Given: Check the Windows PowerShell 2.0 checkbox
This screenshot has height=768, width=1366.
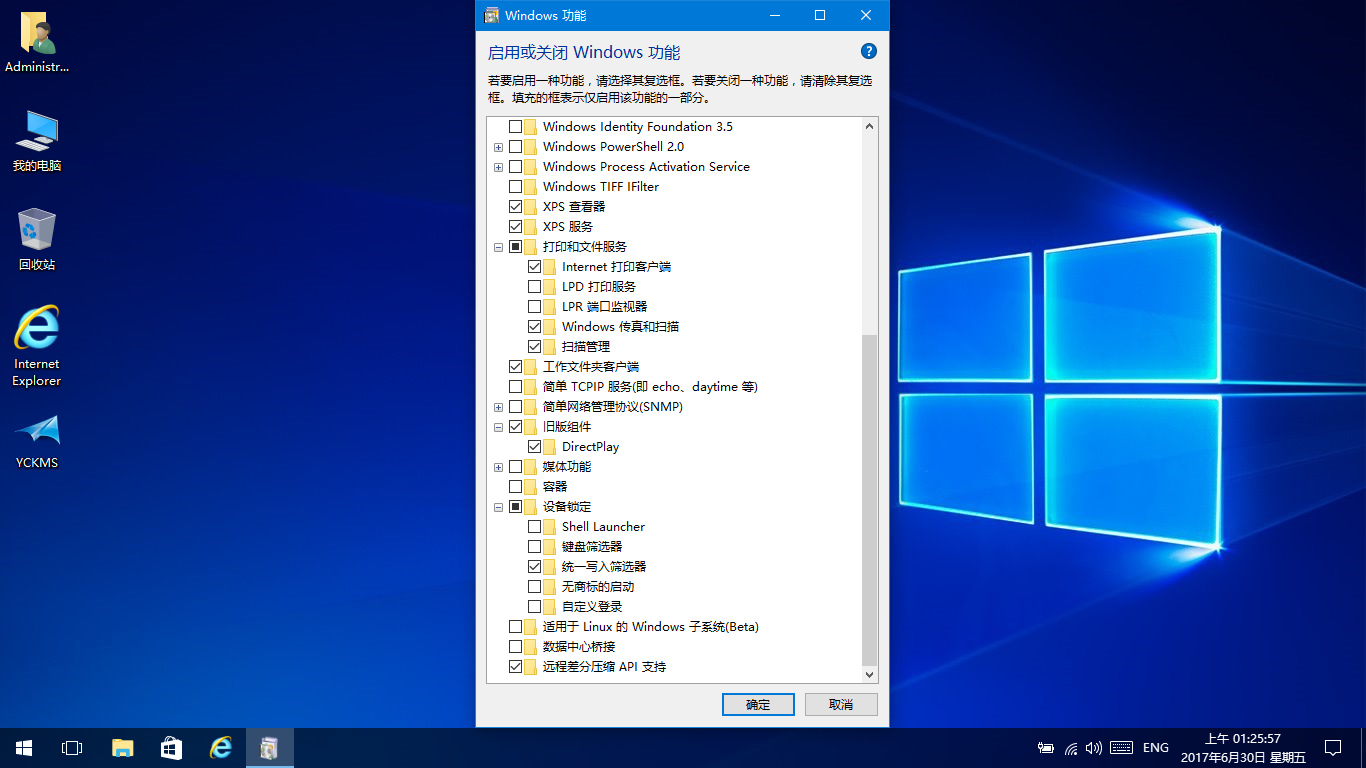Looking at the screenshot, I should (x=516, y=147).
